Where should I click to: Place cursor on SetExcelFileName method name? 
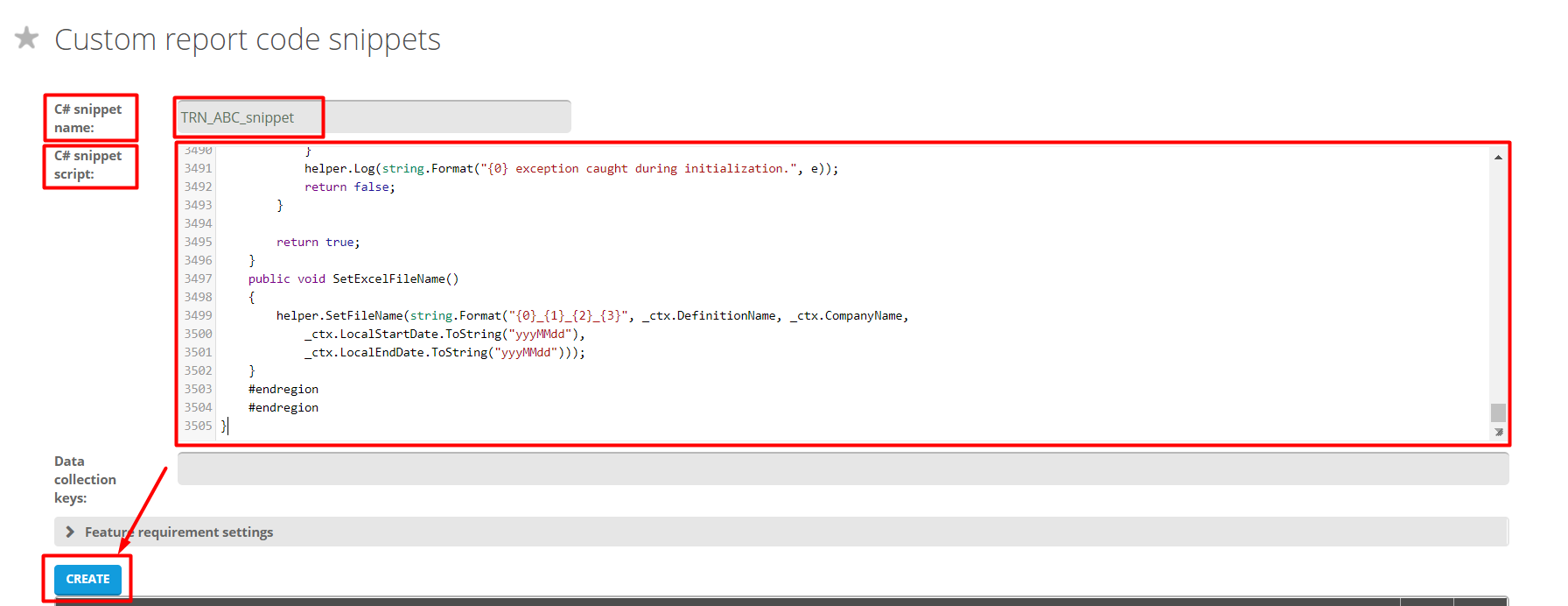click(x=388, y=278)
